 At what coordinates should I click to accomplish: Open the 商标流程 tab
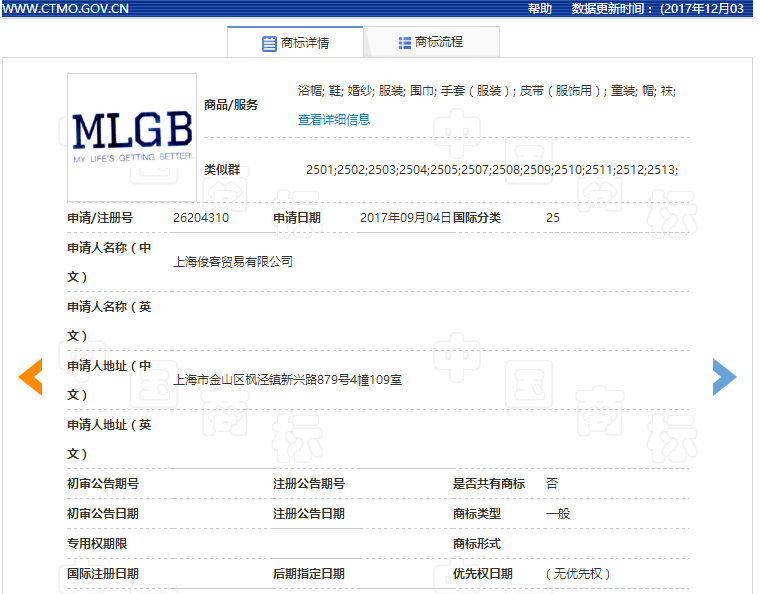click(x=432, y=42)
